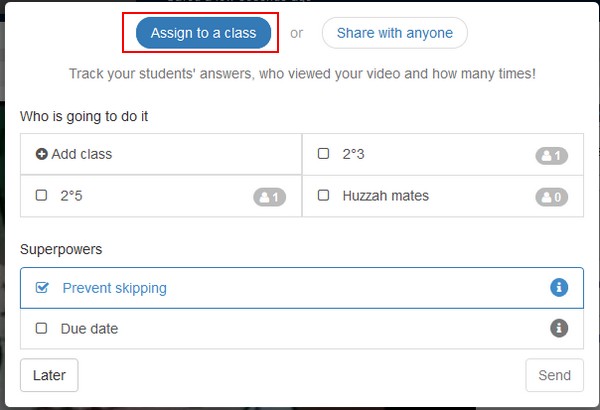Click the Due date label text
This screenshot has width=600, height=410.
click(89, 328)
